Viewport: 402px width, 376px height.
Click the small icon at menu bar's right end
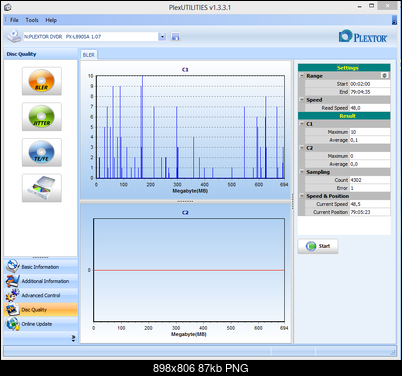394,20
